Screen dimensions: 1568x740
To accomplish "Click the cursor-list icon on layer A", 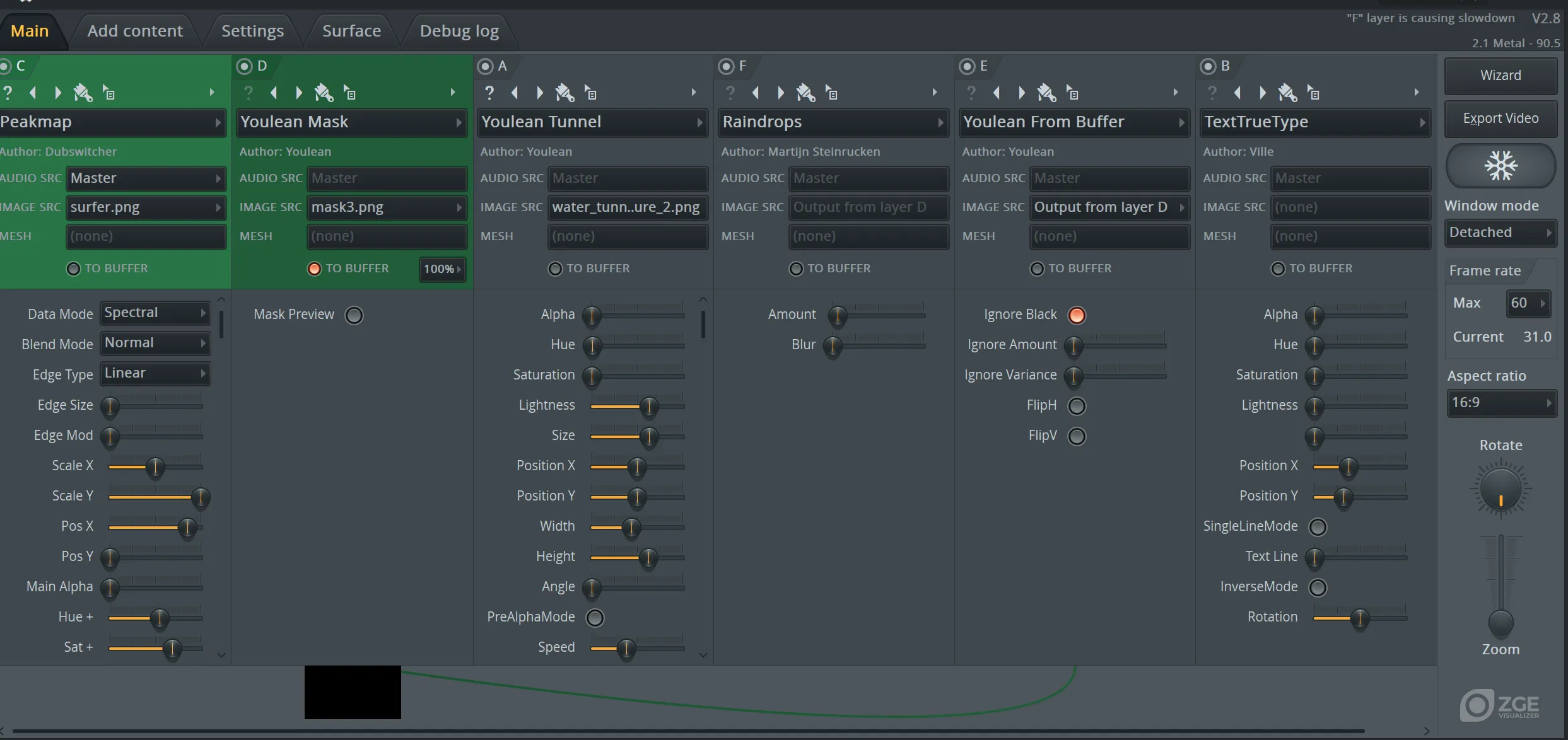I will tap(590, 93).
